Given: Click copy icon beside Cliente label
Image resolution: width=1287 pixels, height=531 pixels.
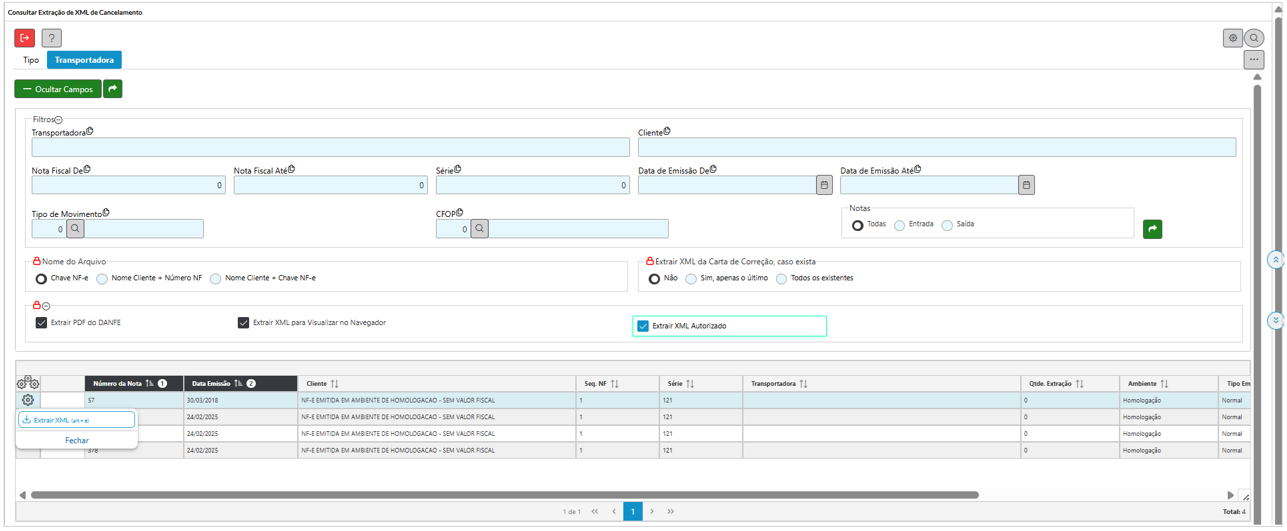Looking at the screenshot, I should pyautogui.click(x=667, y=131).
